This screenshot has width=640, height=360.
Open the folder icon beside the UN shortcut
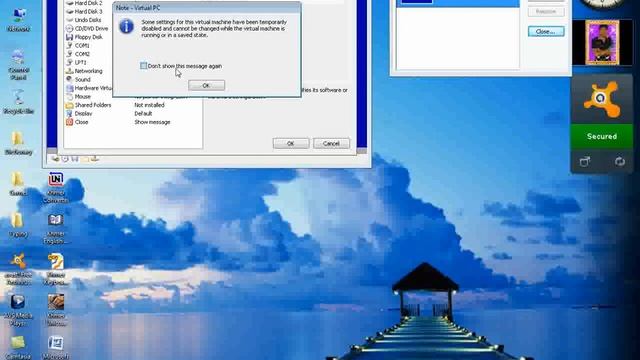click(18, 184)
